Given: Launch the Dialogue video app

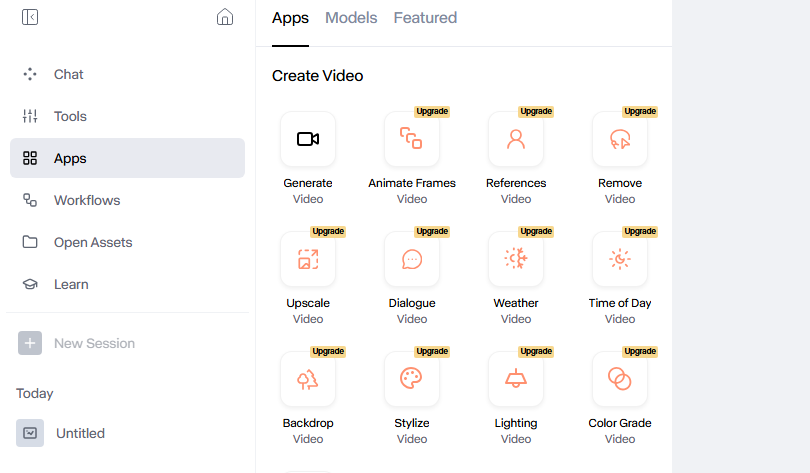Looking at the screenshot, I should 412,259.
